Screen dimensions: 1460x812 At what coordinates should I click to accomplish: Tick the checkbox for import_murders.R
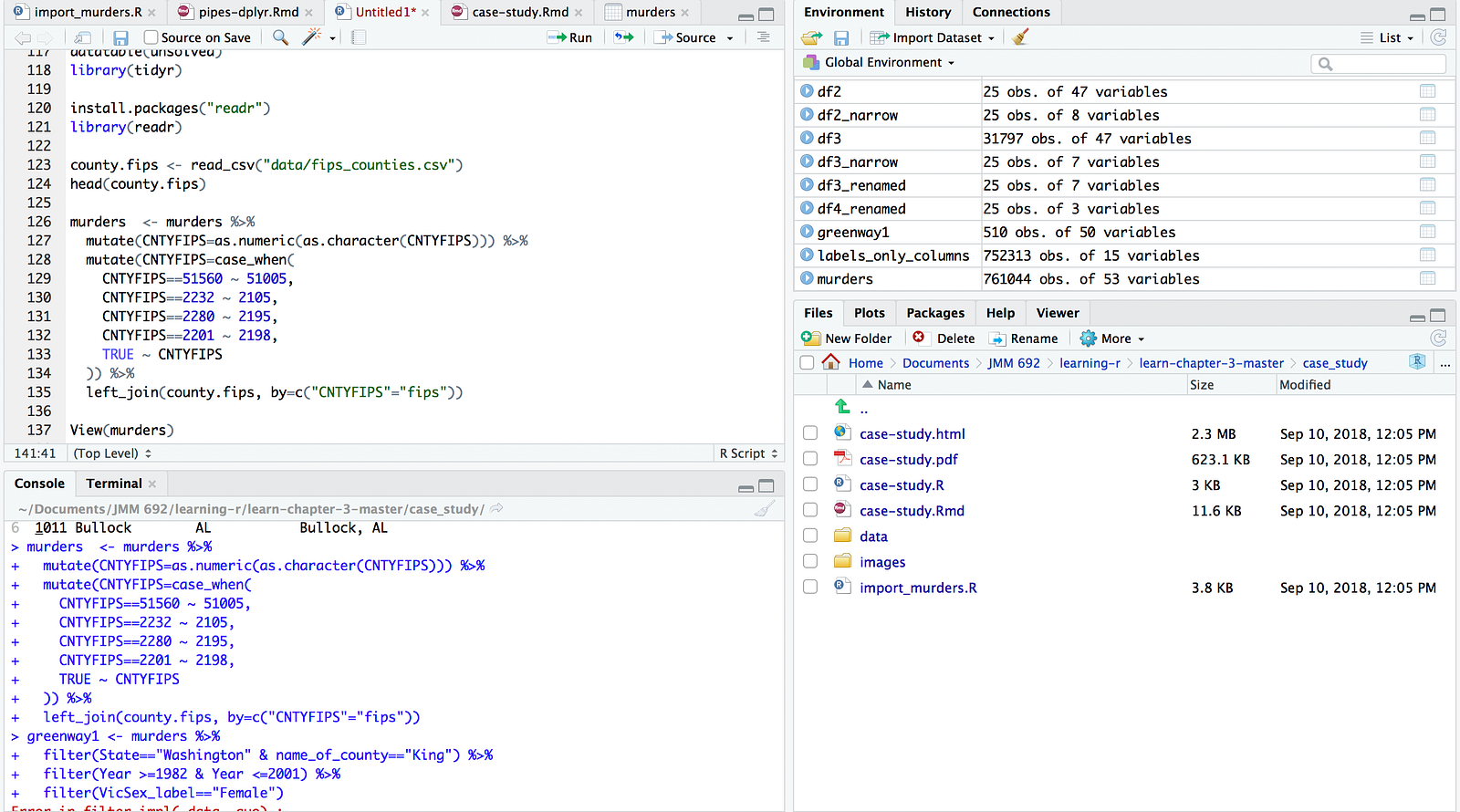(810, 587)
